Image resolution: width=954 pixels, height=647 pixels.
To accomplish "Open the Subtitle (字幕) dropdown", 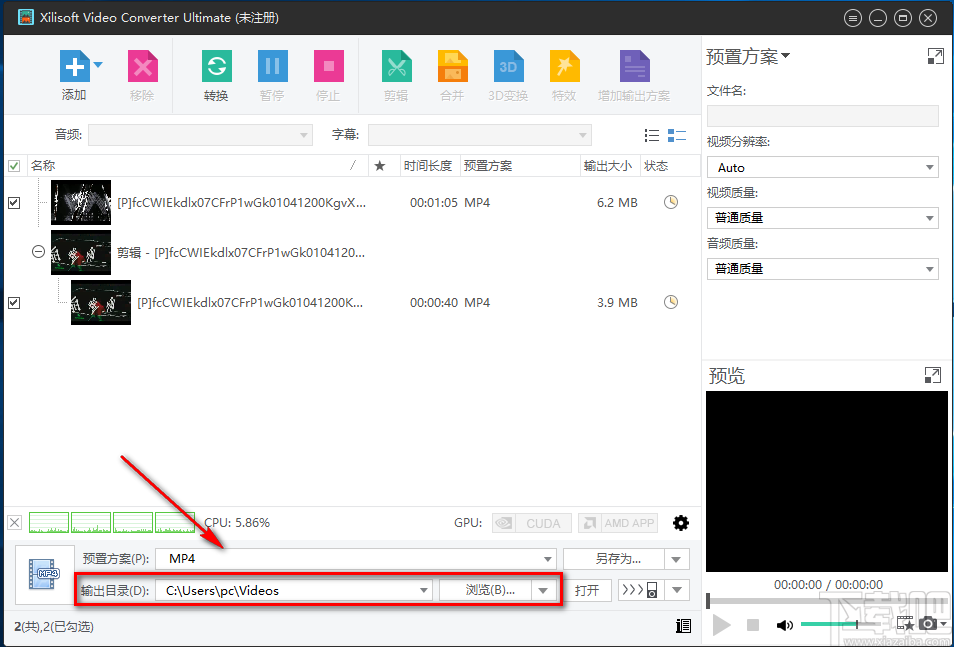I will coord(479,135).
